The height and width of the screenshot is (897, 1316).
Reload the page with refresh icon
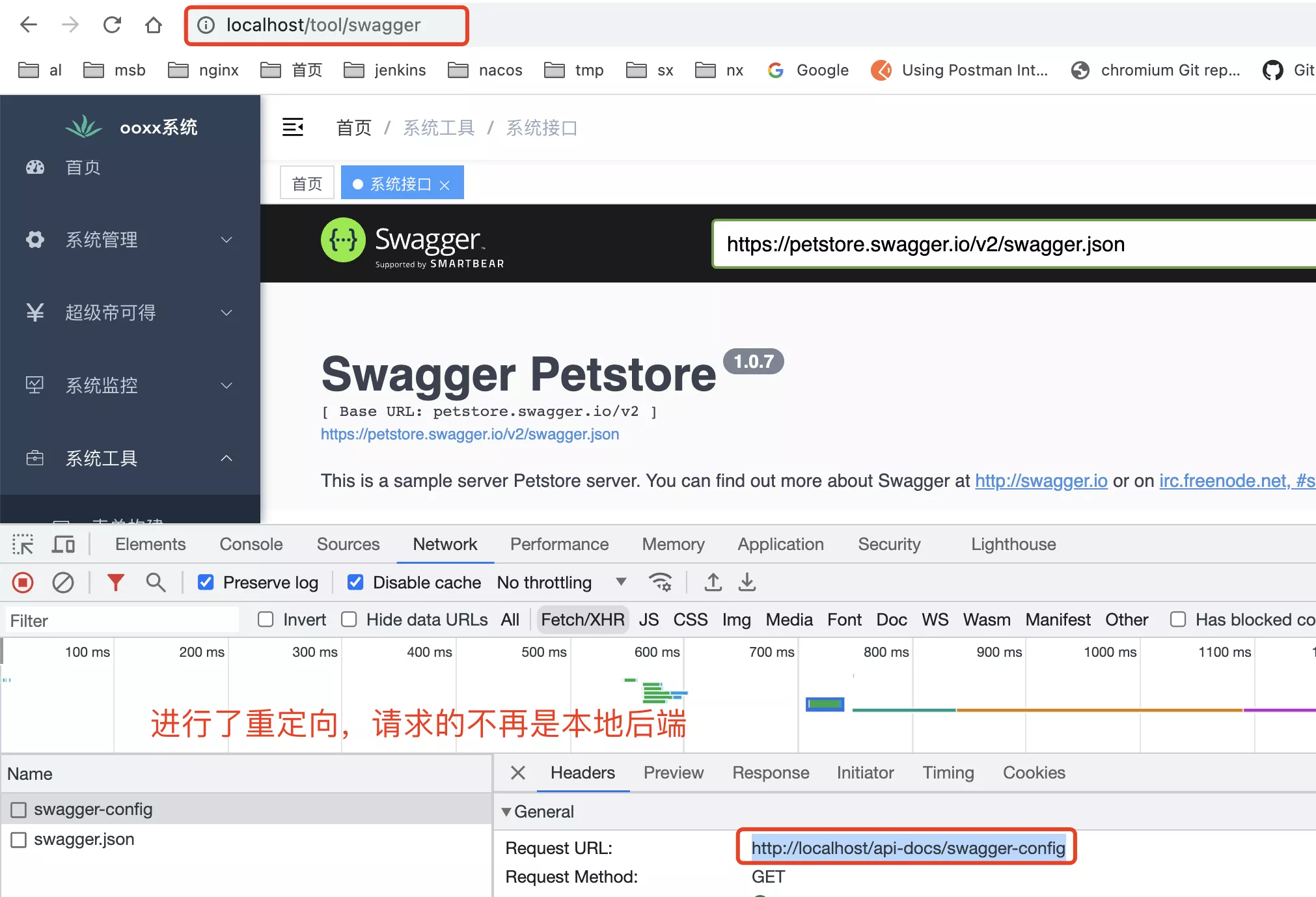coord(112,25)
